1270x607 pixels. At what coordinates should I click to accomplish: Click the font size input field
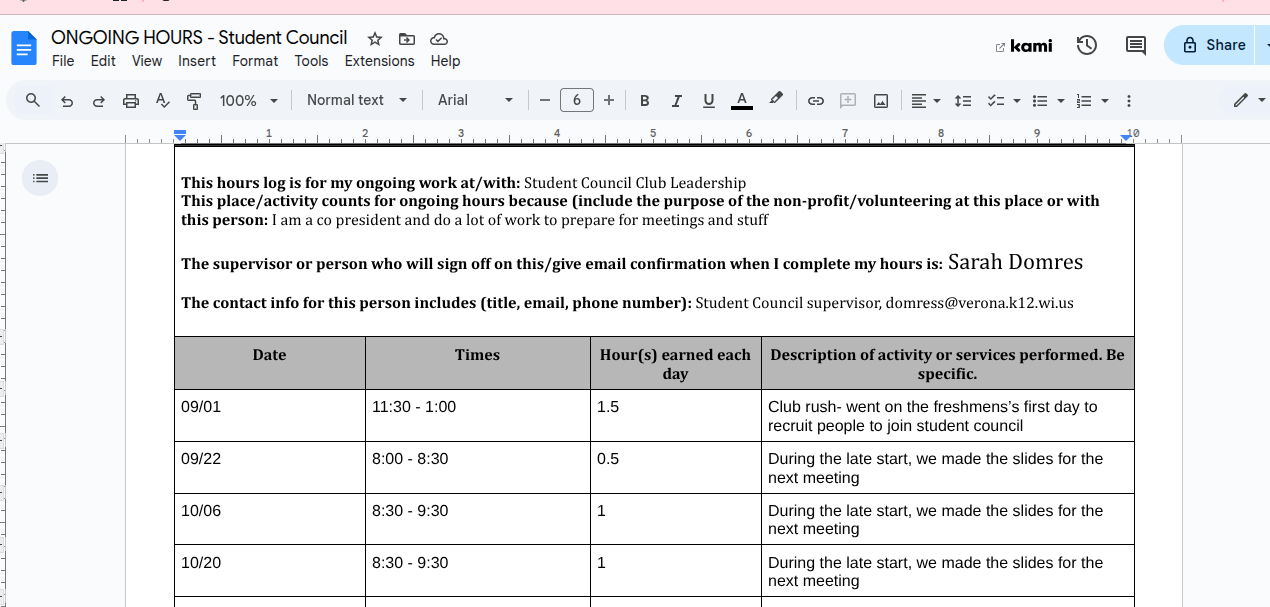[577, 100]
